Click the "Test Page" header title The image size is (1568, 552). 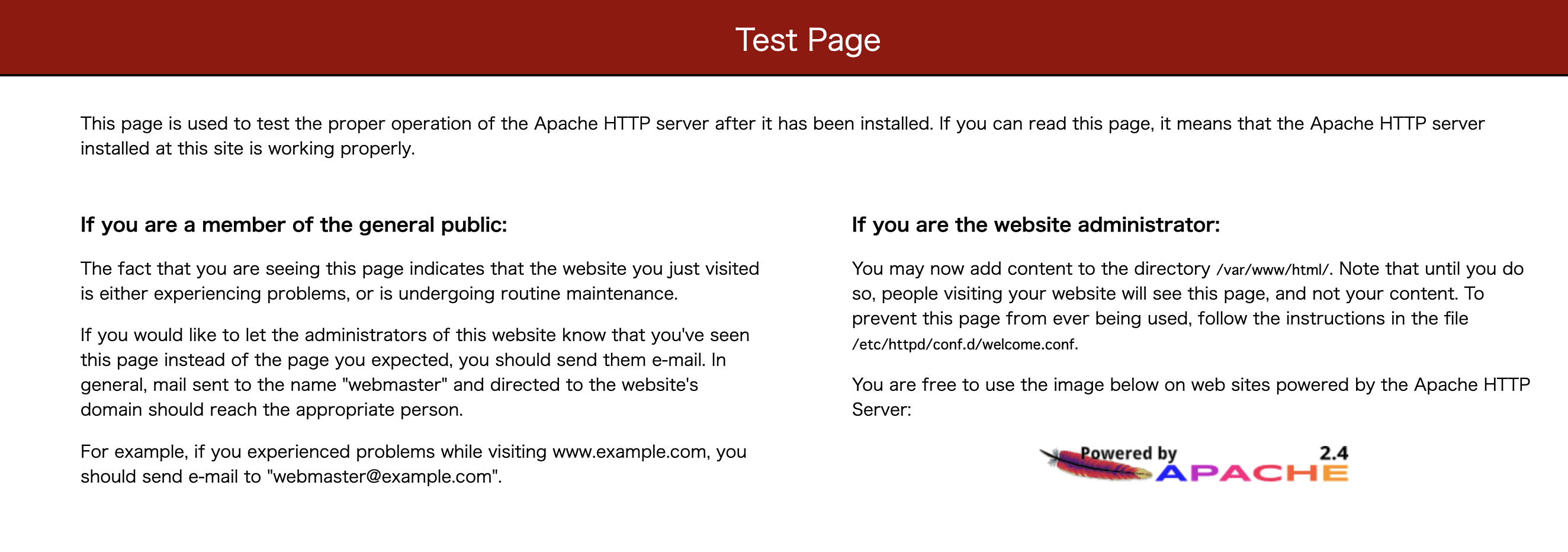coord(808,40)
